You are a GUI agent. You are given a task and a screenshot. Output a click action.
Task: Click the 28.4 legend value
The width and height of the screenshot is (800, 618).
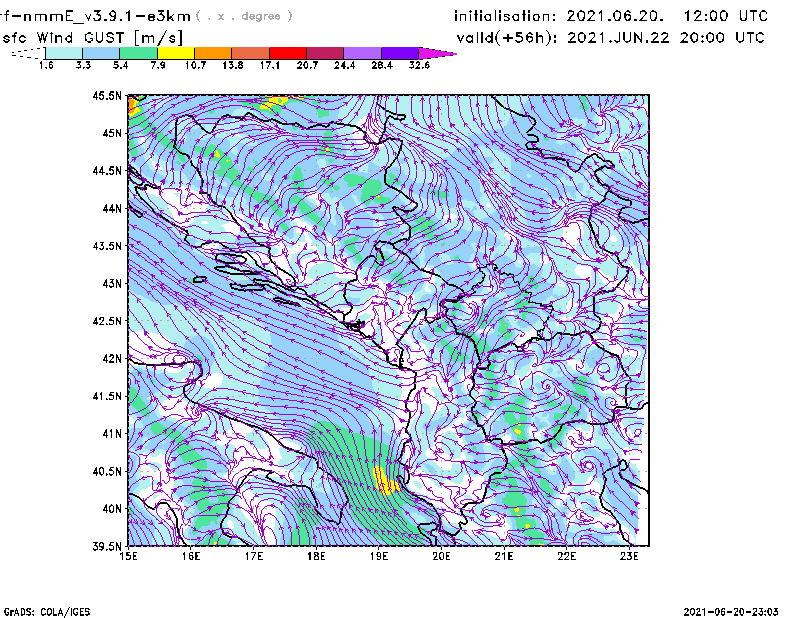(x=382, y=65)
